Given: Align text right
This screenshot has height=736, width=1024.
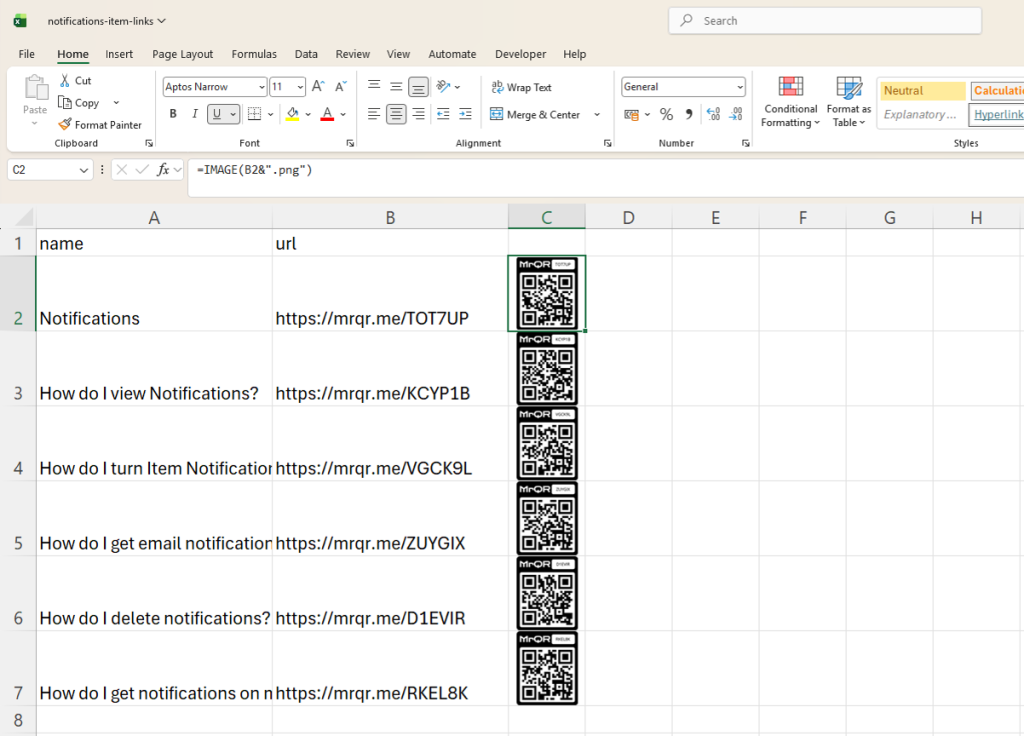Looking at the screenshot, I should coord(418,114).
